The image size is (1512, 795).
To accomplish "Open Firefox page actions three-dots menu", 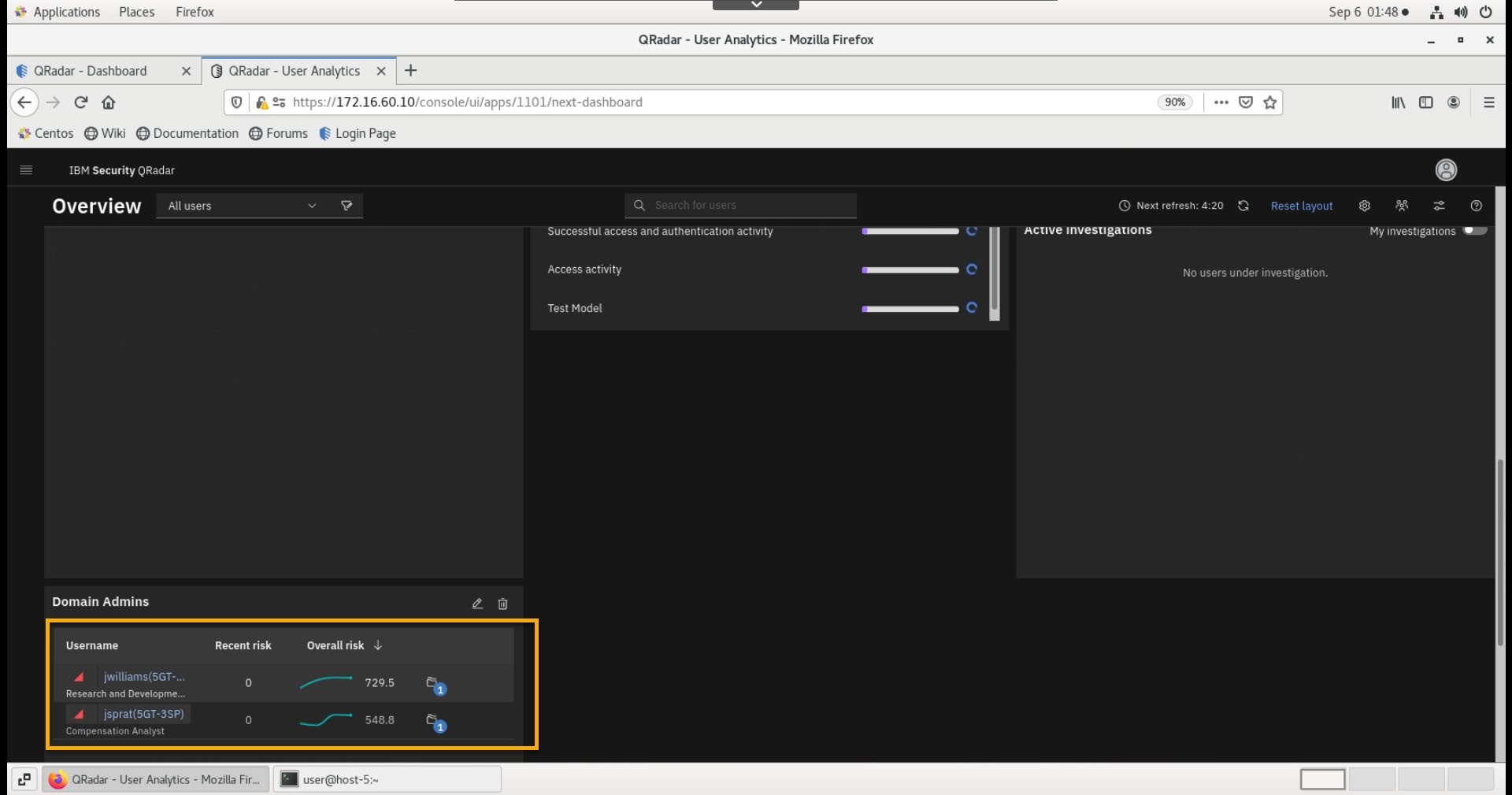I will pos(1221,102).
